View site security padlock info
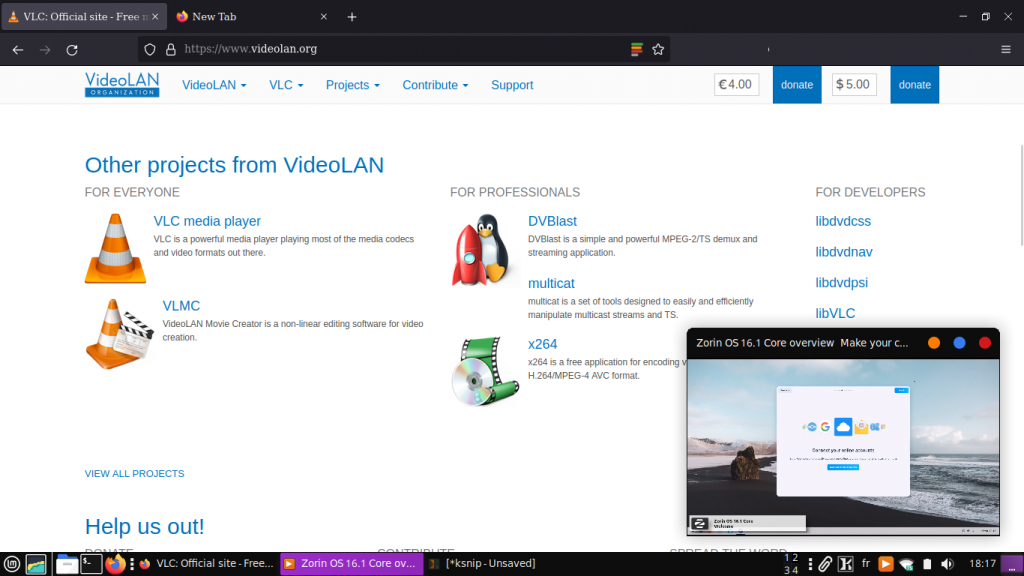 pyautogui.click(x=171, y=50)
